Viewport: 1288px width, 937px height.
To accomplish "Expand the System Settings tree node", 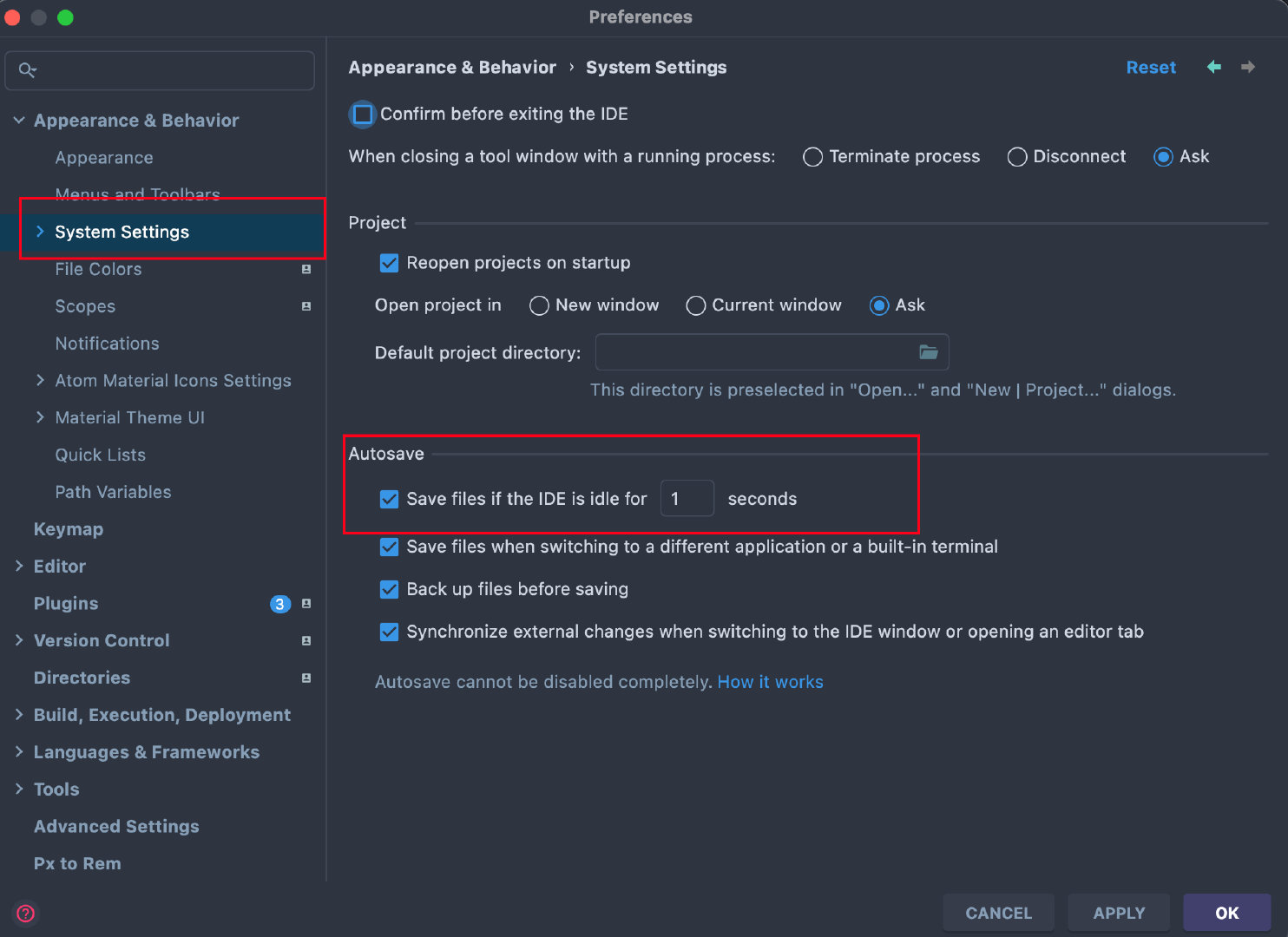I will click(x=40, y=232).
